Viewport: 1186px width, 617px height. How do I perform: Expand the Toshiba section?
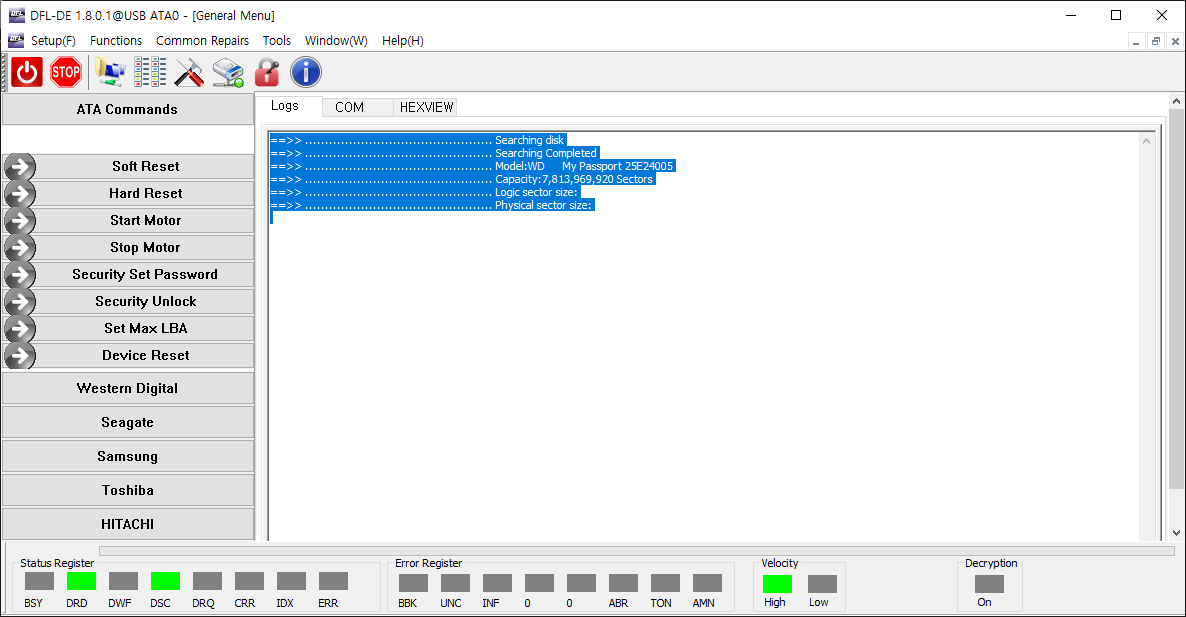click(127, 491)
